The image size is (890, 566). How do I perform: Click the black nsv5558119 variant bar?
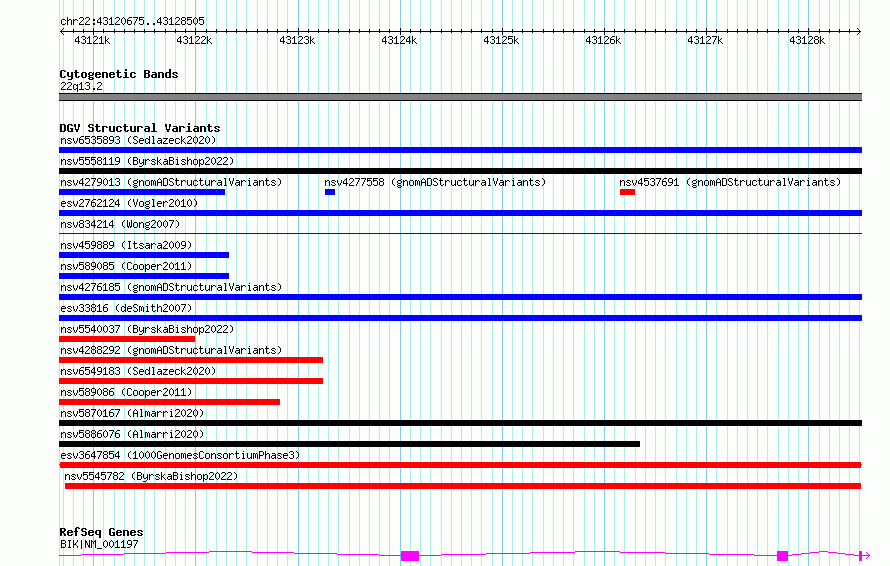point(460,171)
